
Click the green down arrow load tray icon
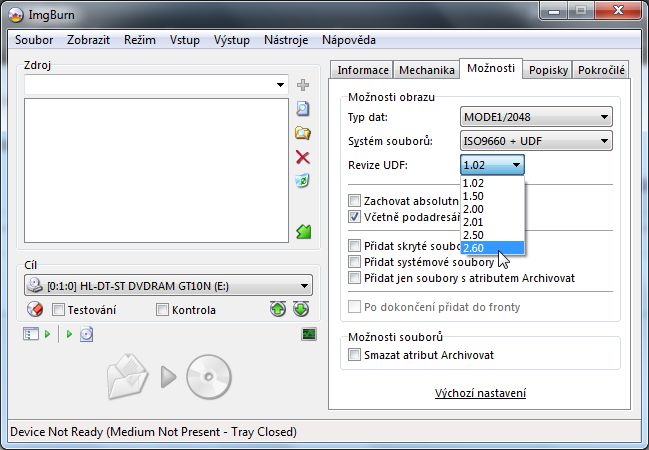click(x=301, y=309)
